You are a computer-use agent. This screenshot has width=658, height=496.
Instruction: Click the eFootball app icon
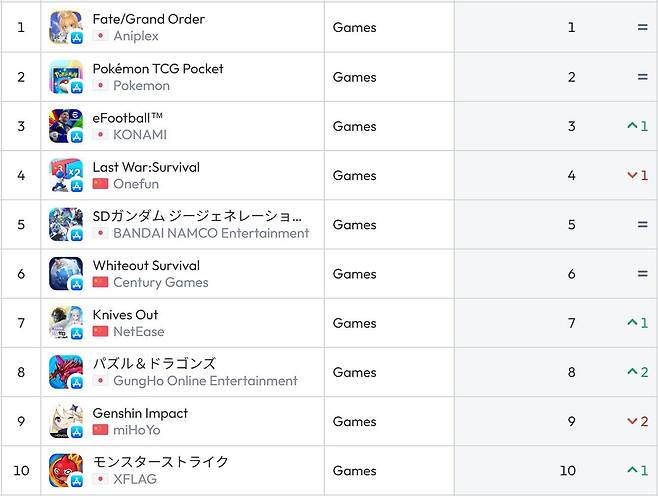65,126
